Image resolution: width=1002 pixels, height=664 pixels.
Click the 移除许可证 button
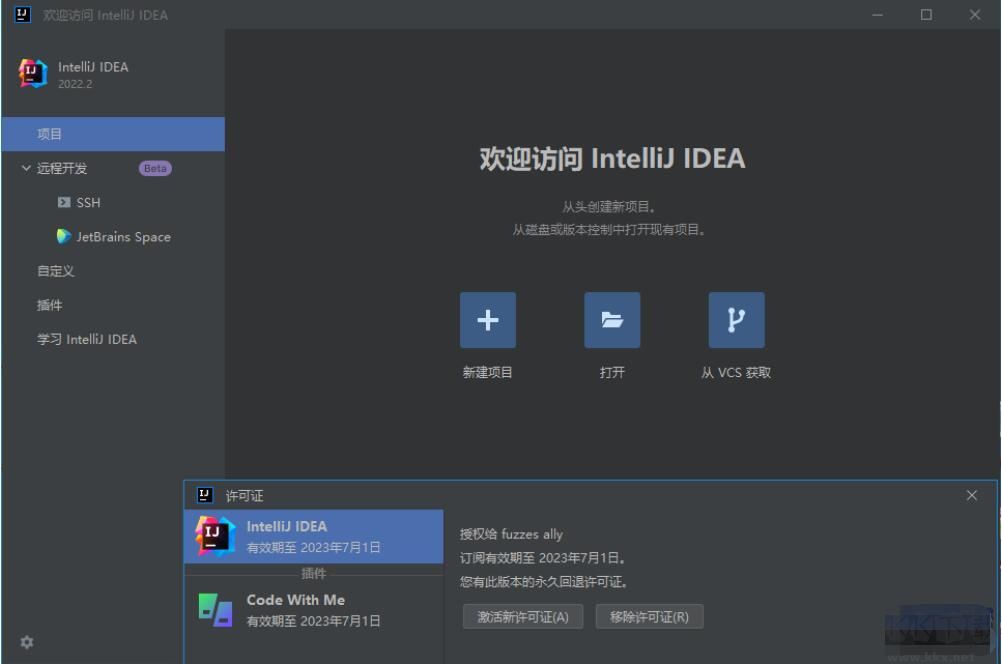pyautogui.click(x=649, y=616)
